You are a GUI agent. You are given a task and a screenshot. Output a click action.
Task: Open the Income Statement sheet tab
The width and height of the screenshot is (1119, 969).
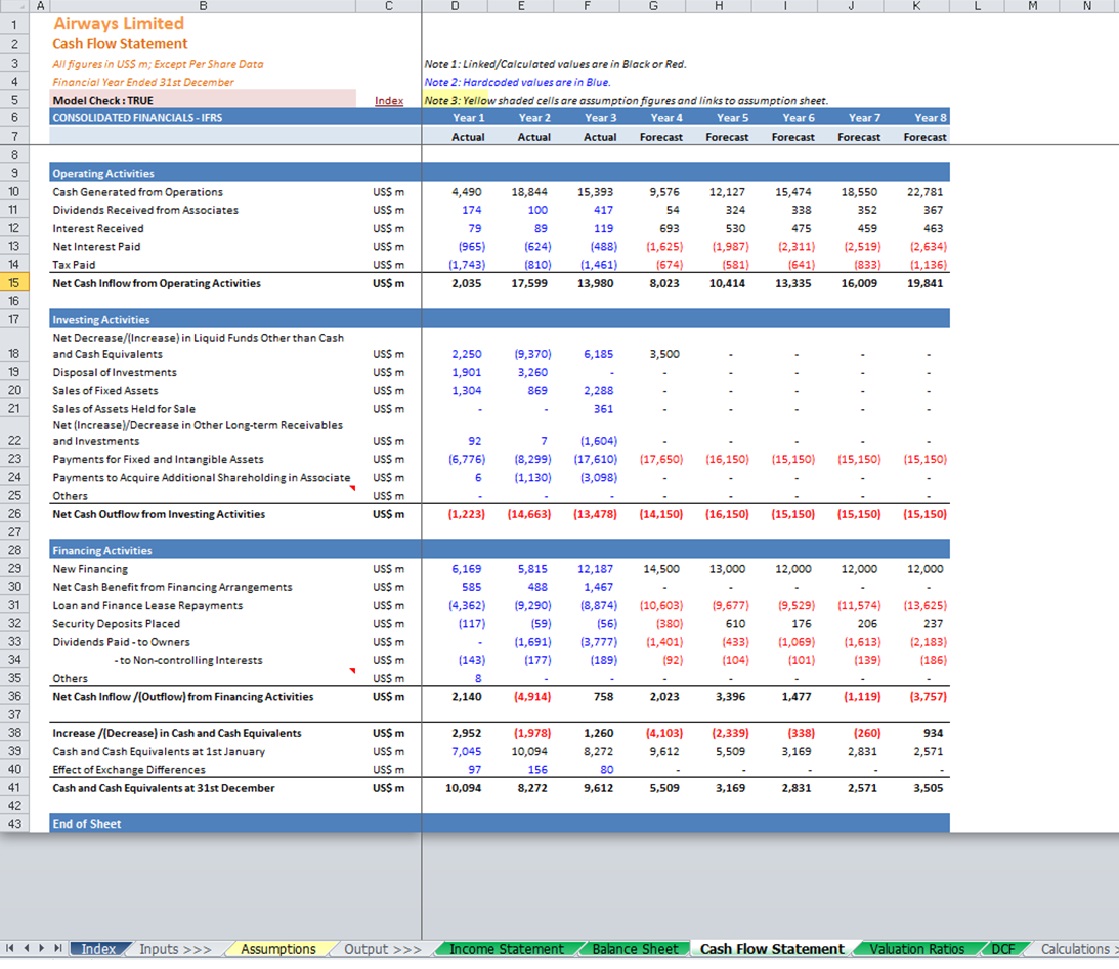[506, 949]
